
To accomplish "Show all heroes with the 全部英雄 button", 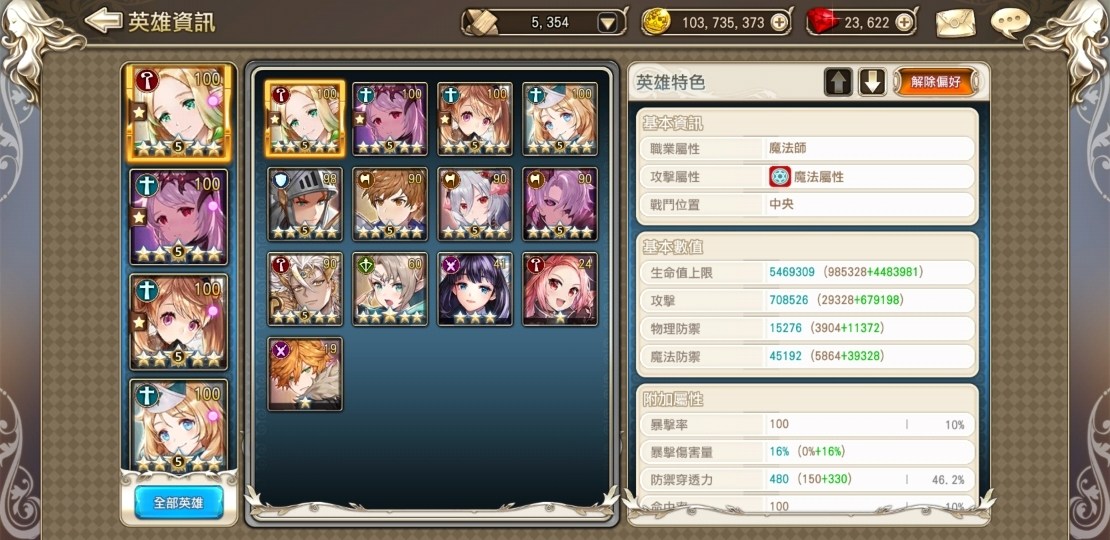I will [x=178, y=502].
